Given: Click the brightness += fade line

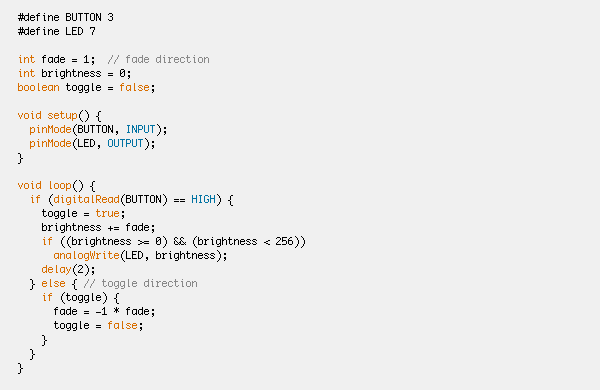Looking at the screenshot, I should pyautogui.click(x=98, y=227).
